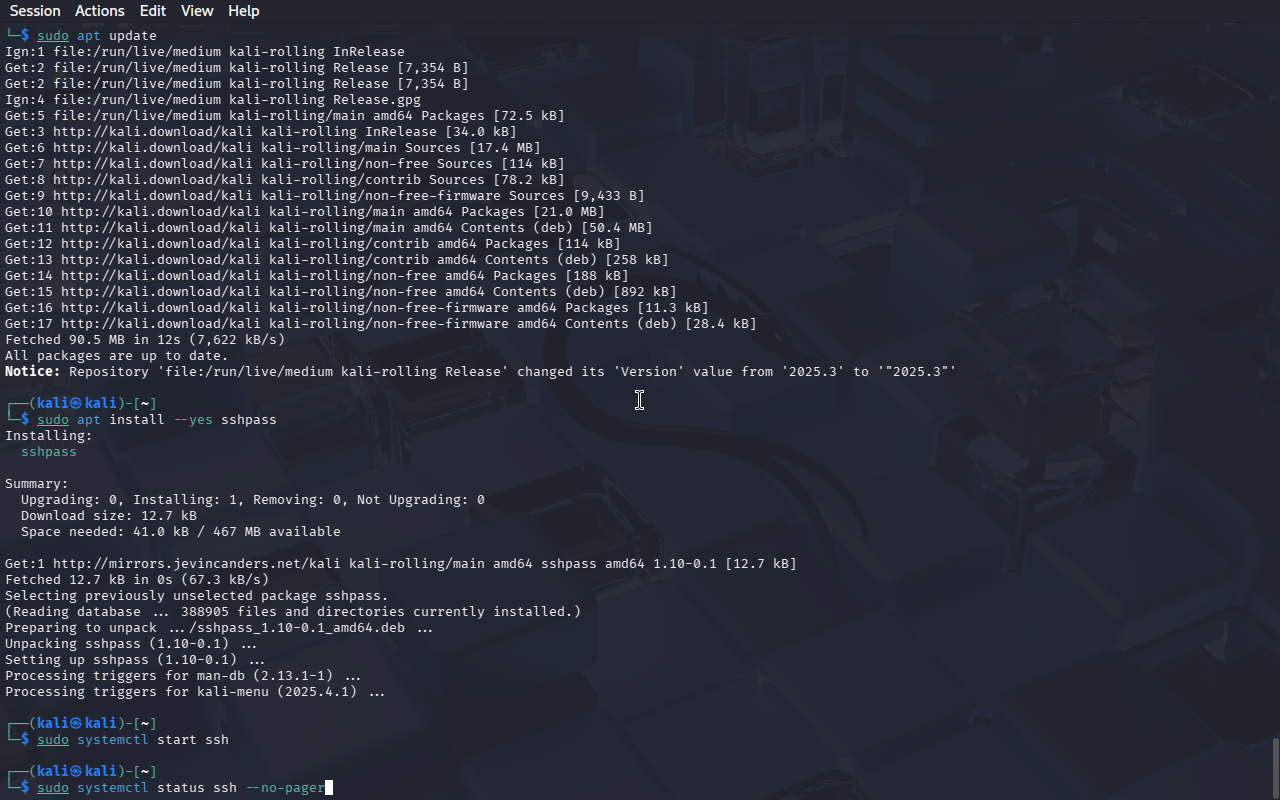Place cursor on the systemctl status ssh command
This screenshot has height=800, width=1280.
click(181, 788)
